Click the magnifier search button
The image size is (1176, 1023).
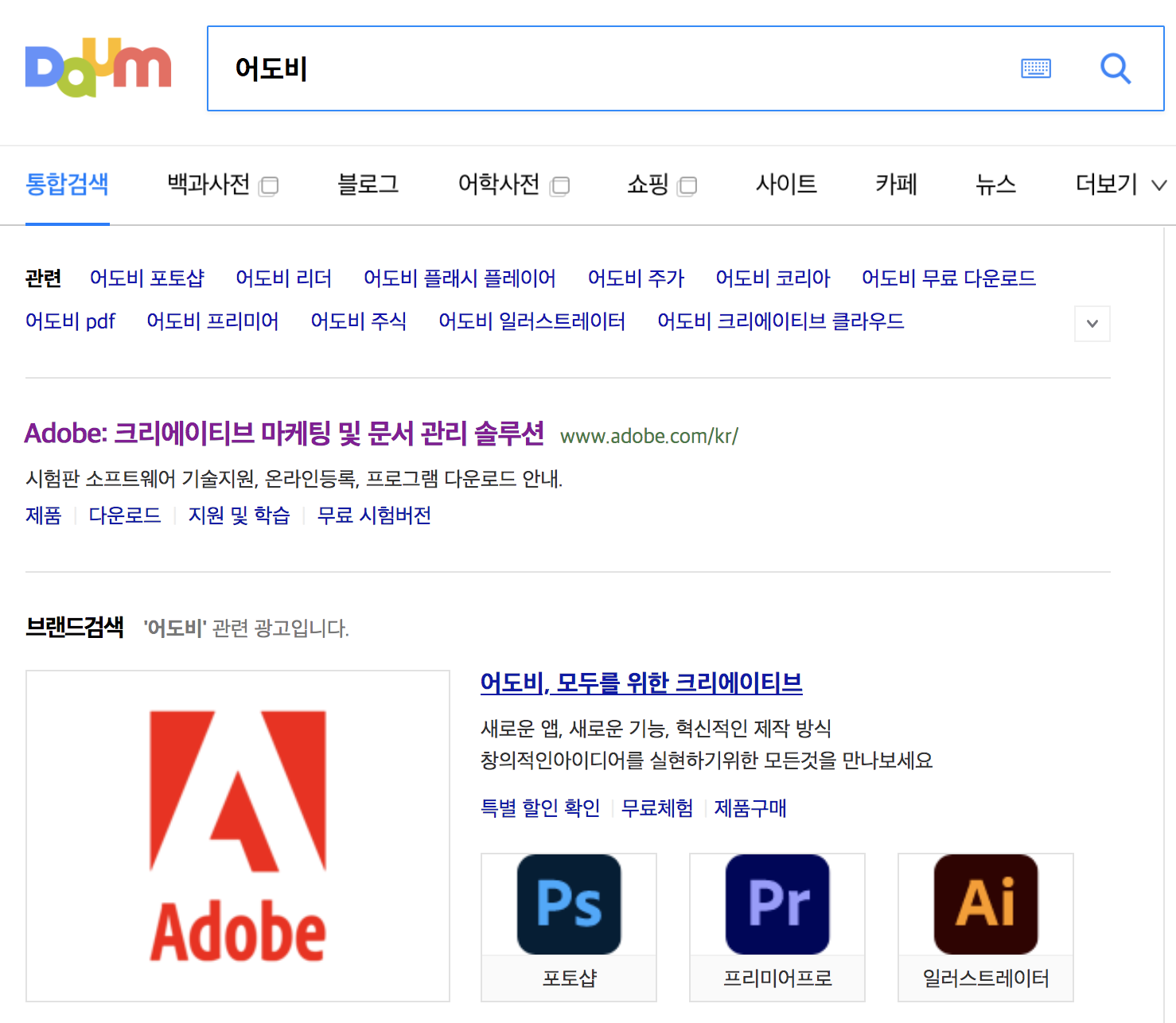coord(1116,68)
